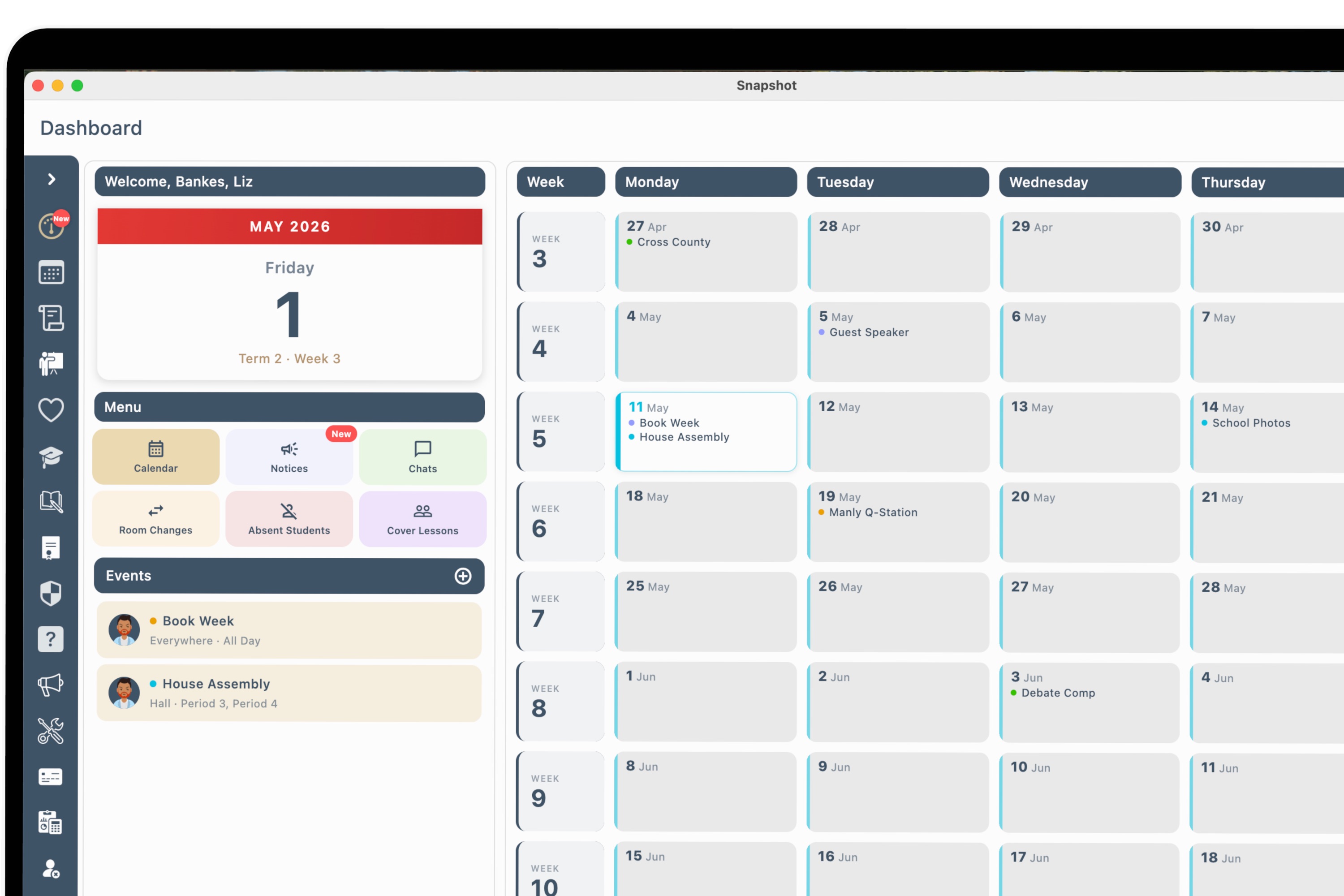1344x896 pixels.
Task: Select the 25 May day cell
Action: (x=706, y=612)
